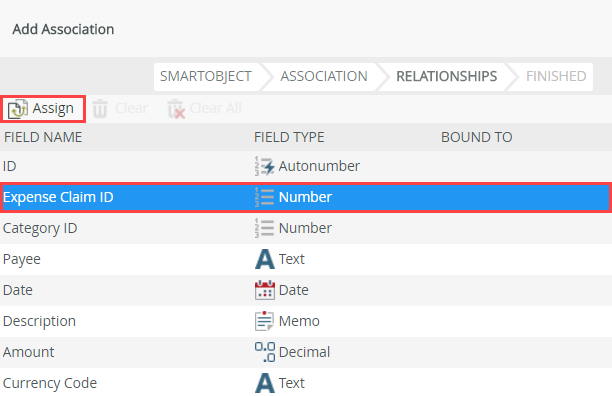Select the Category ID field name
This screenshot has height=396, width=612.
40,228
